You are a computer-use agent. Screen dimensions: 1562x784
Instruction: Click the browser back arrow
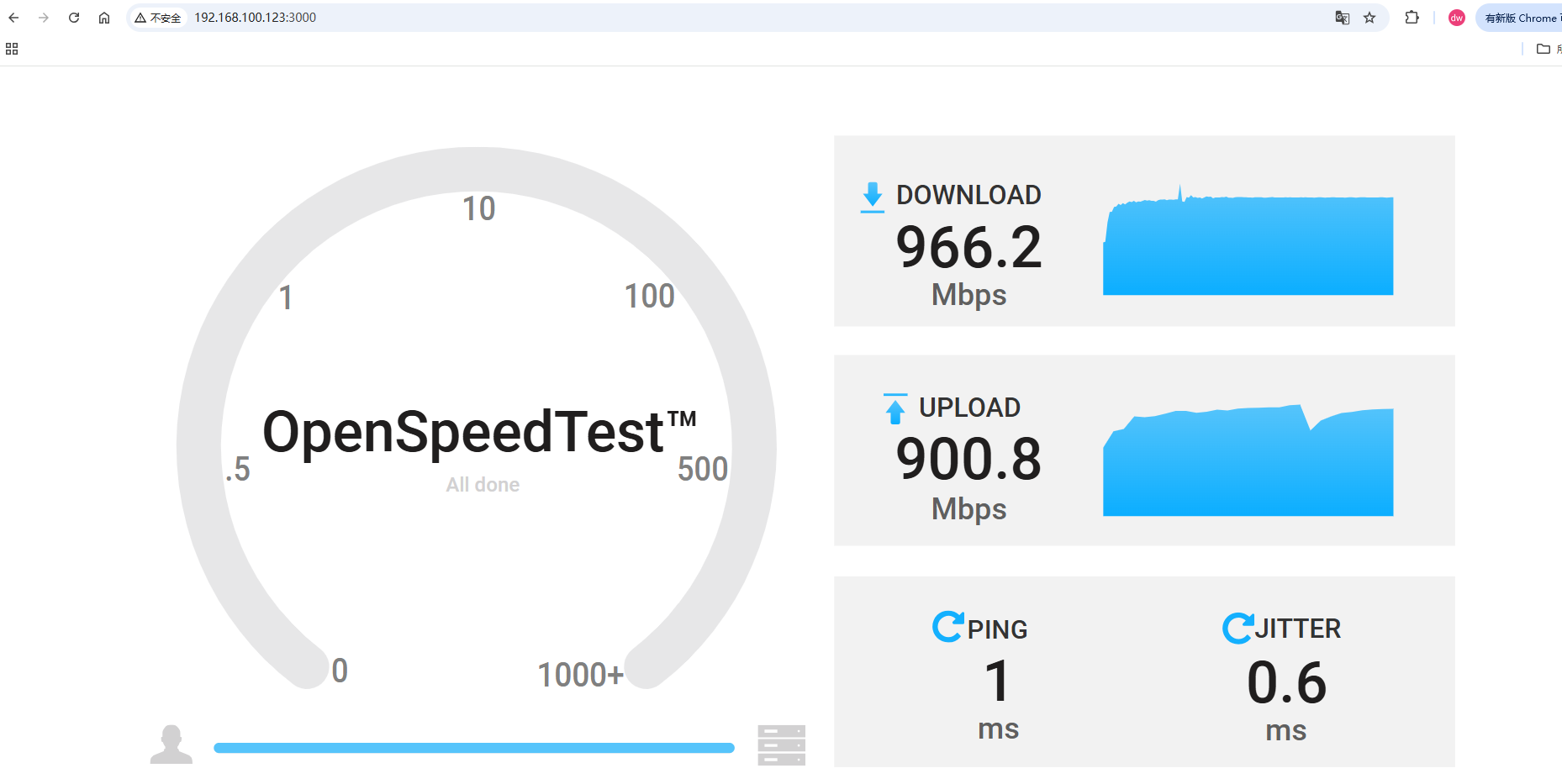pos(13,18)
